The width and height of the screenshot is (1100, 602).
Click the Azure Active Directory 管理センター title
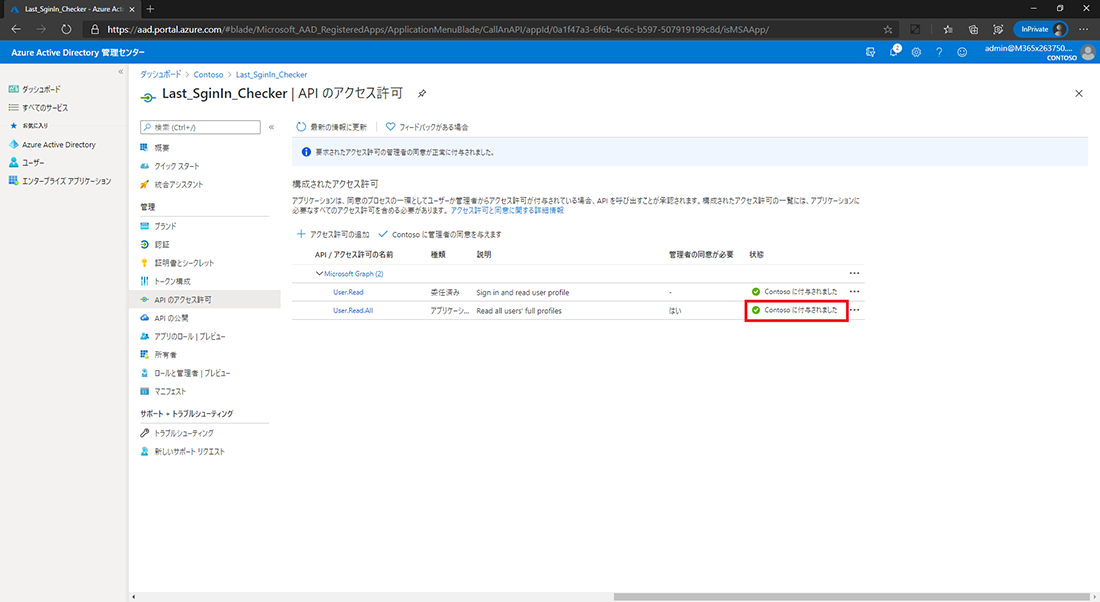tap(78, 53)
